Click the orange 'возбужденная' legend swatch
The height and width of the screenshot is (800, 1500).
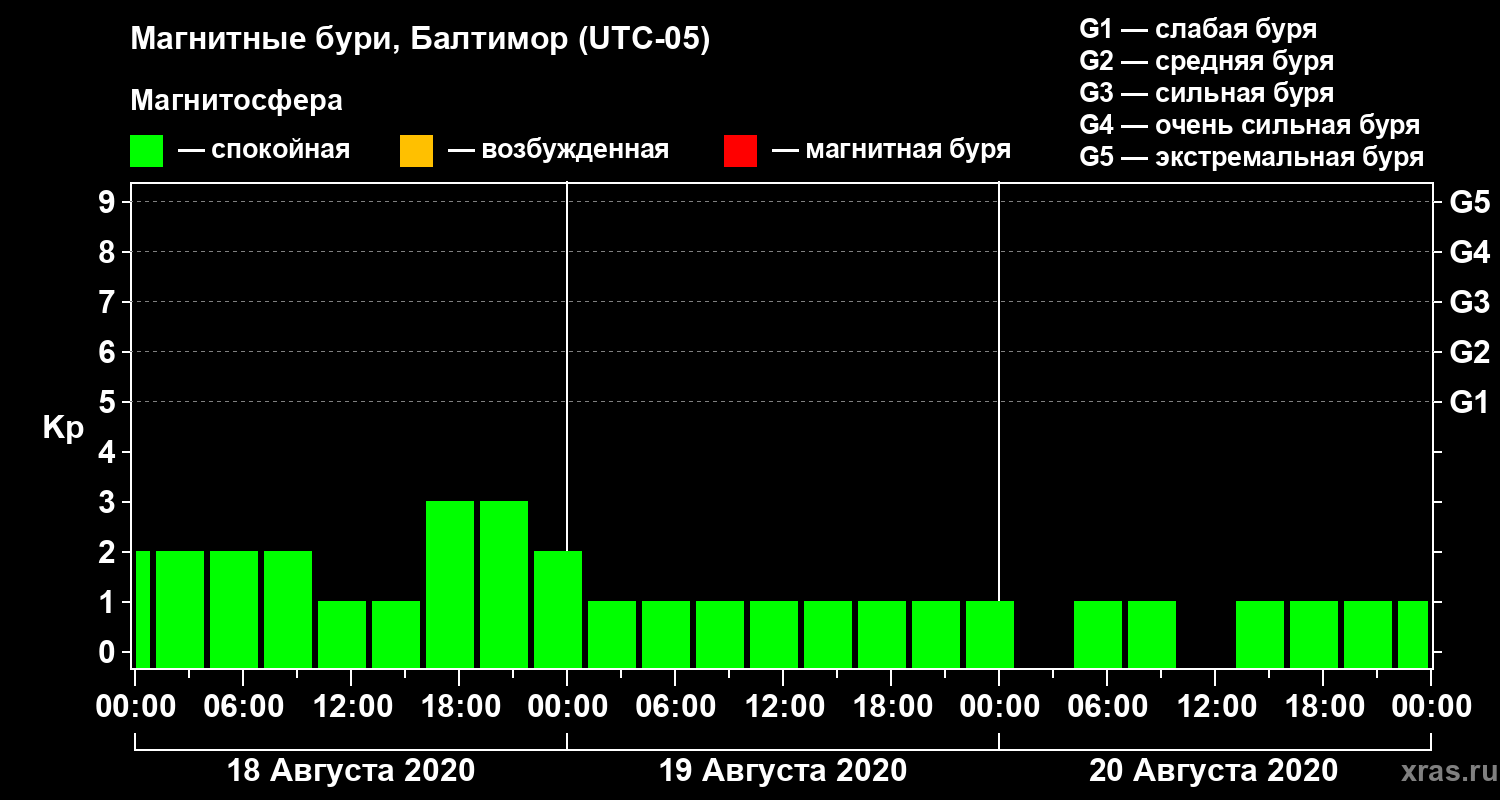coord(416,151)
